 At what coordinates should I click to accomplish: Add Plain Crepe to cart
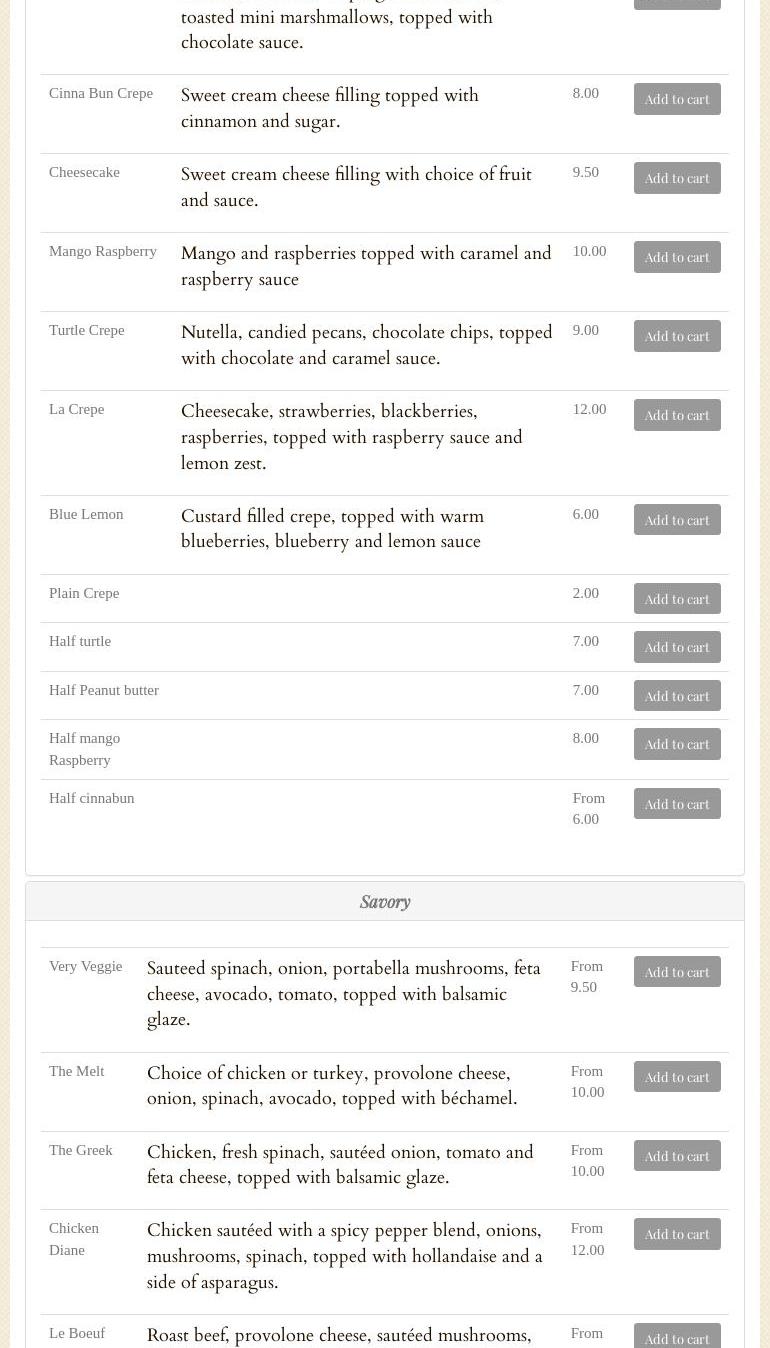[x=677, y=599]
